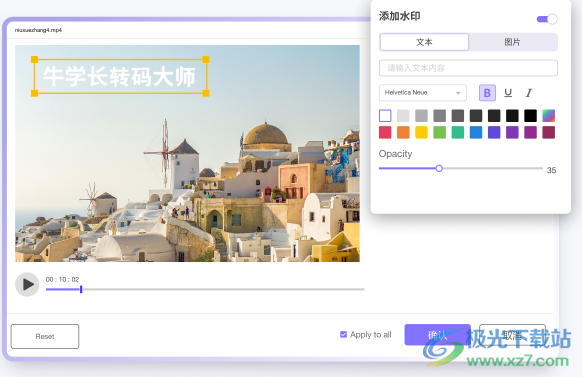The height and width of the screenshot is (377, 582).
Task: Play the video preview
Action: point(27,285)
